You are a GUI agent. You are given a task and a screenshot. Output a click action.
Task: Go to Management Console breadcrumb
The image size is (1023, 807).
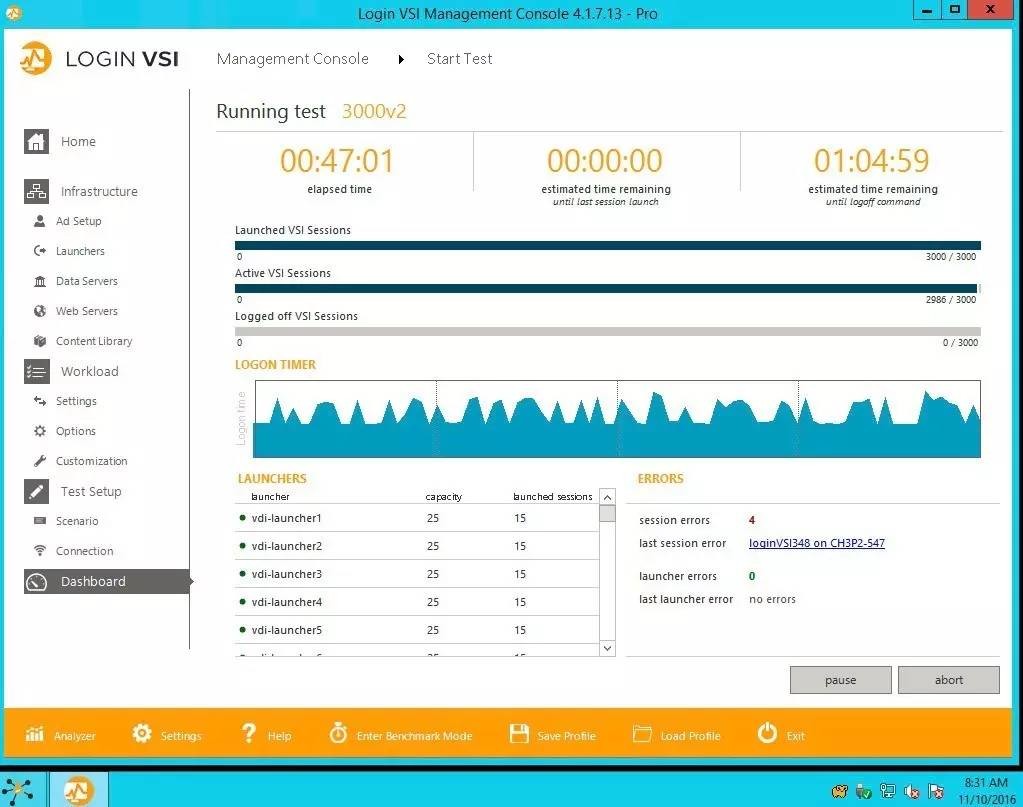pos(292,59)
